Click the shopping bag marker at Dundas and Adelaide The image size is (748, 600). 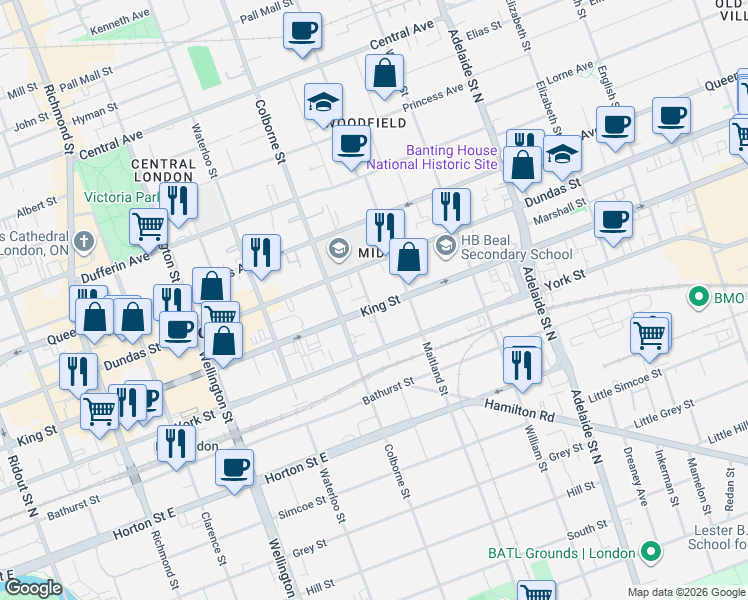click(x=522, y=167)
